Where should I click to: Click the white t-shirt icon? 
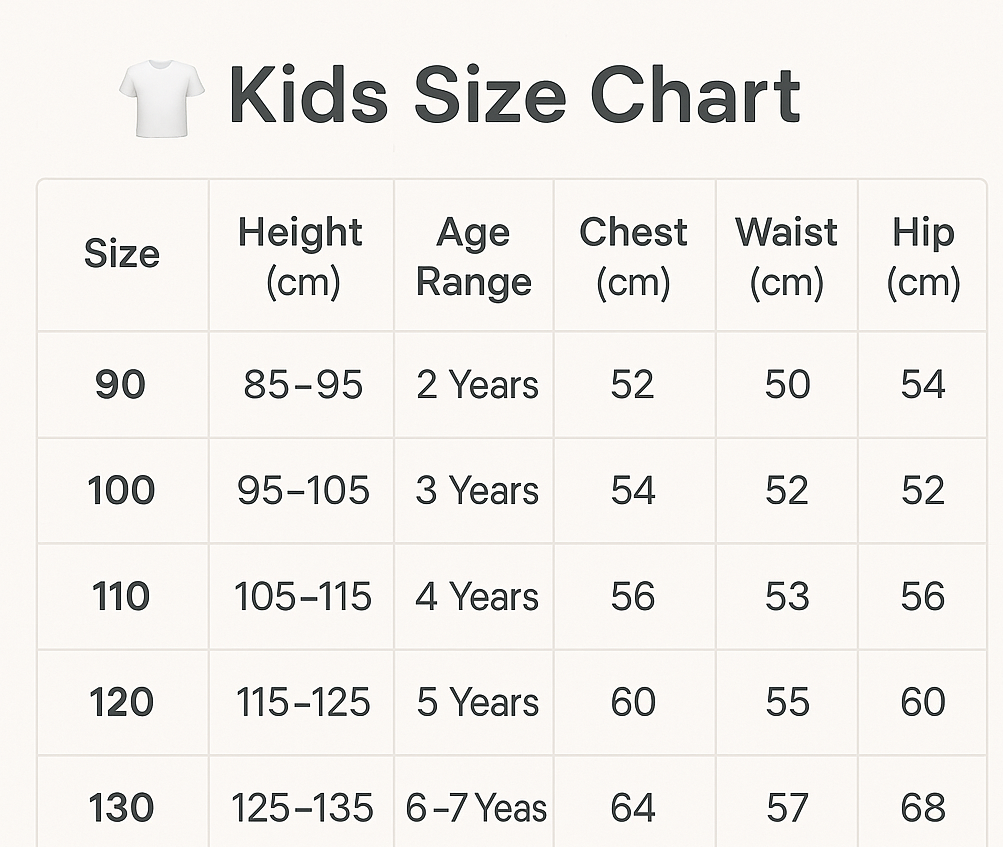(161, 96)
